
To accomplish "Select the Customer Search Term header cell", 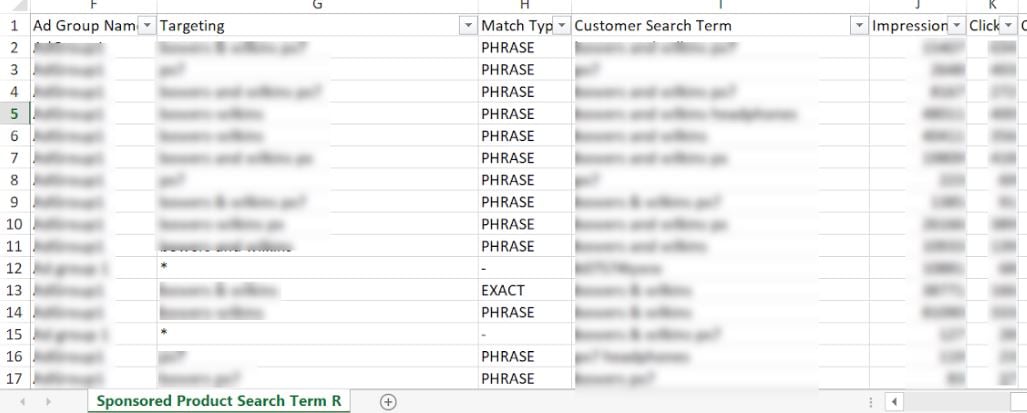I will tap(710, 26).
